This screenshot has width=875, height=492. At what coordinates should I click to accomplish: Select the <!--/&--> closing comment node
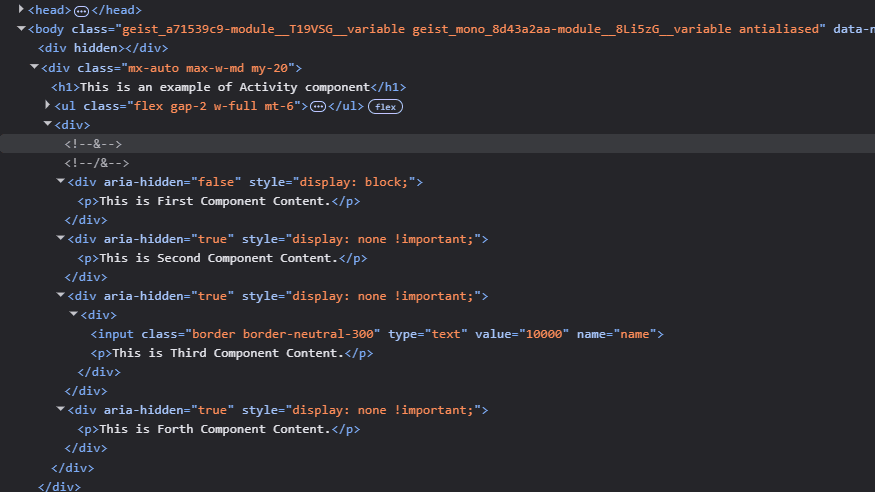[96, 163]
